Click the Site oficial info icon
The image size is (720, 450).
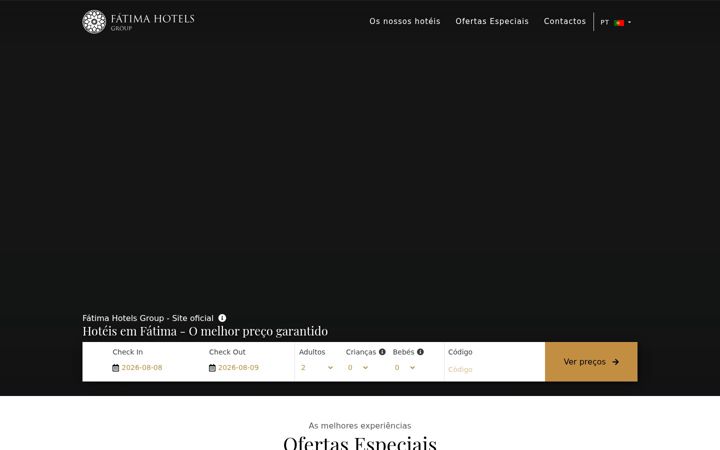(x=222, y=318)
